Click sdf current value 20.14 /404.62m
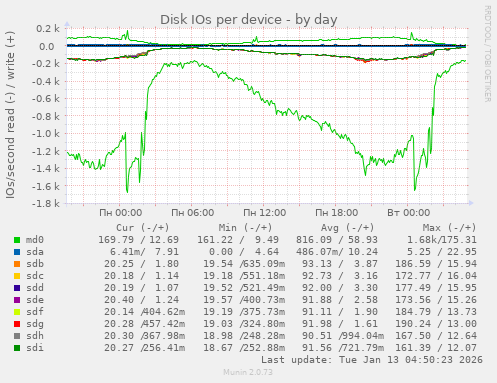This screenshot has width=497, height=383. point(145,312)
